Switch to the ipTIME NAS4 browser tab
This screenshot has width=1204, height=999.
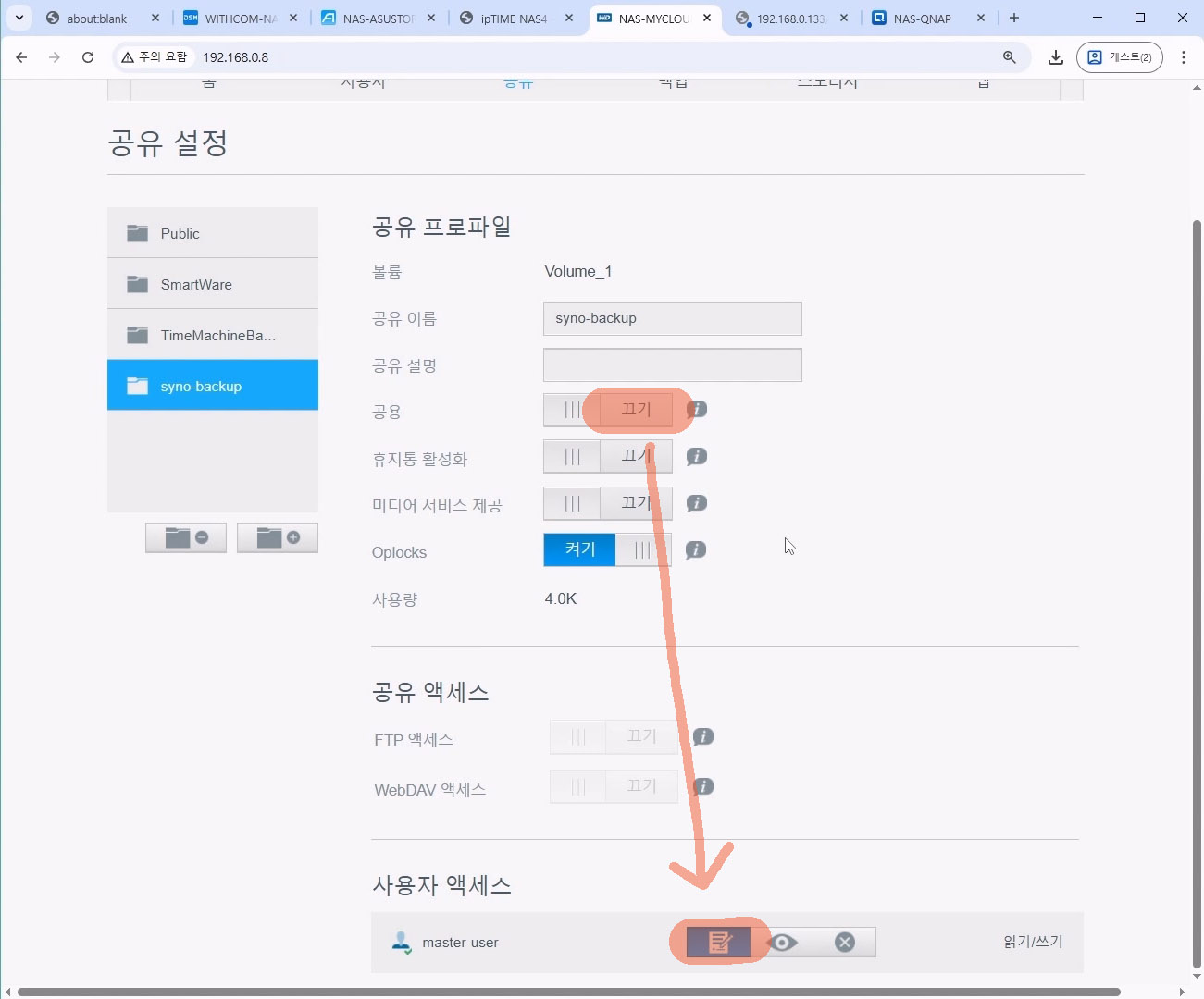(x=514, y=18)
